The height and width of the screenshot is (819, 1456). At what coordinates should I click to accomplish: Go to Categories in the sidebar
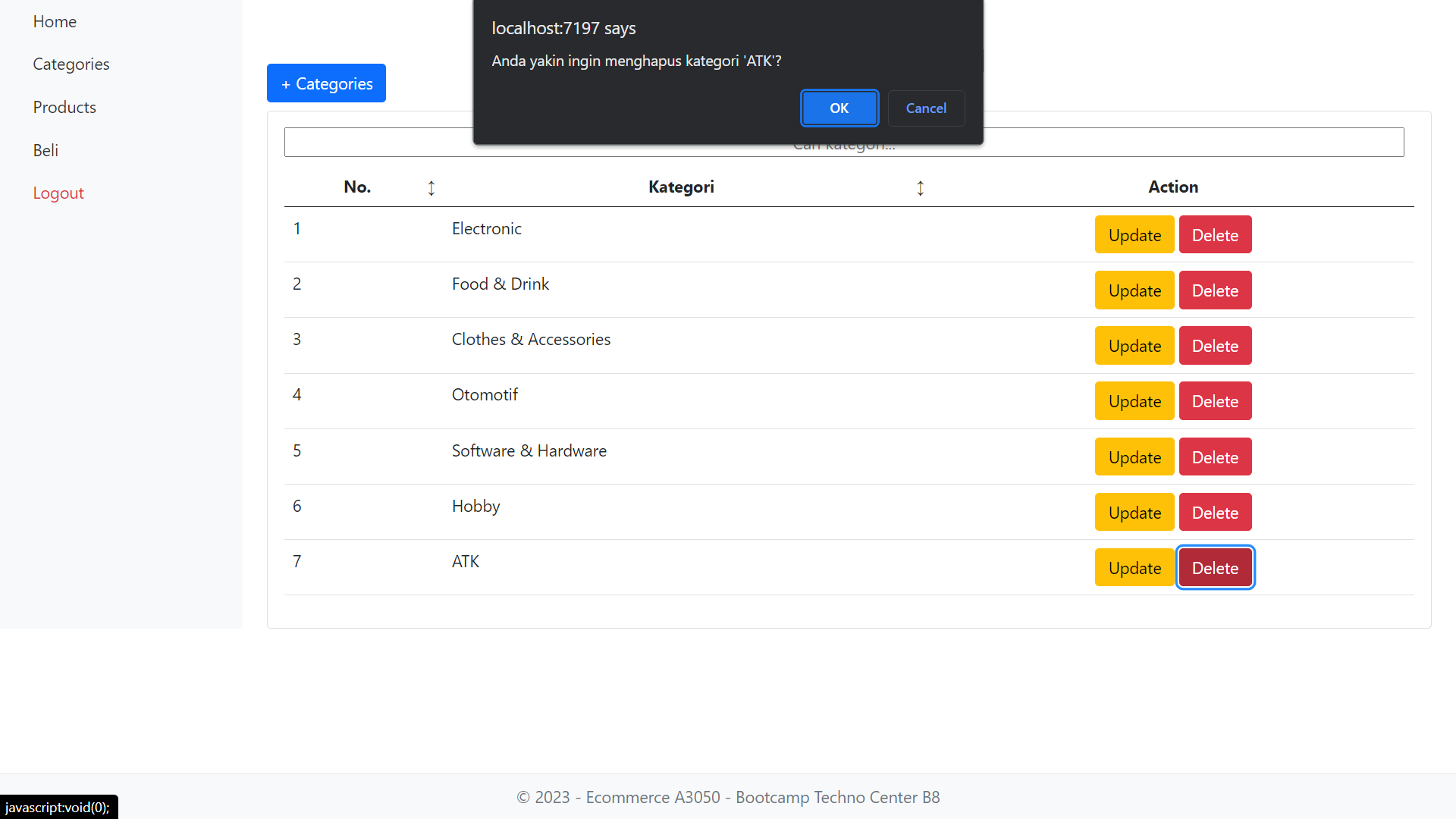[71, 64]
